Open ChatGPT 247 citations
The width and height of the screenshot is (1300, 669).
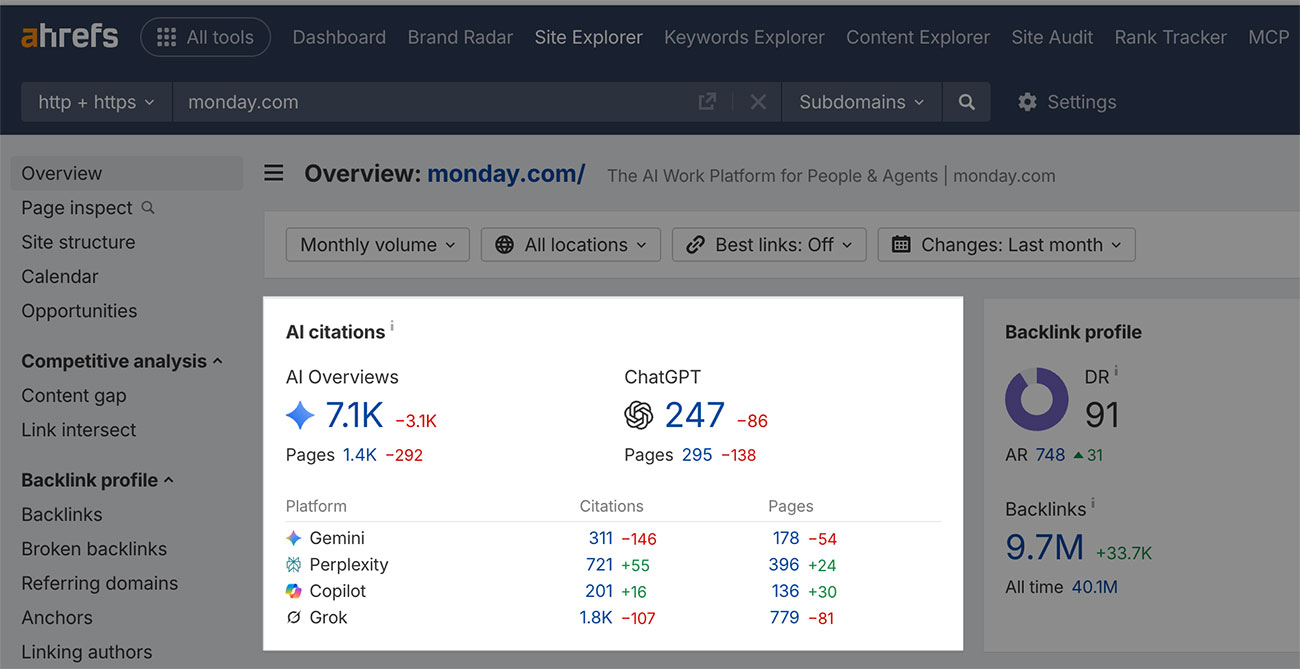tap(695, 415)
